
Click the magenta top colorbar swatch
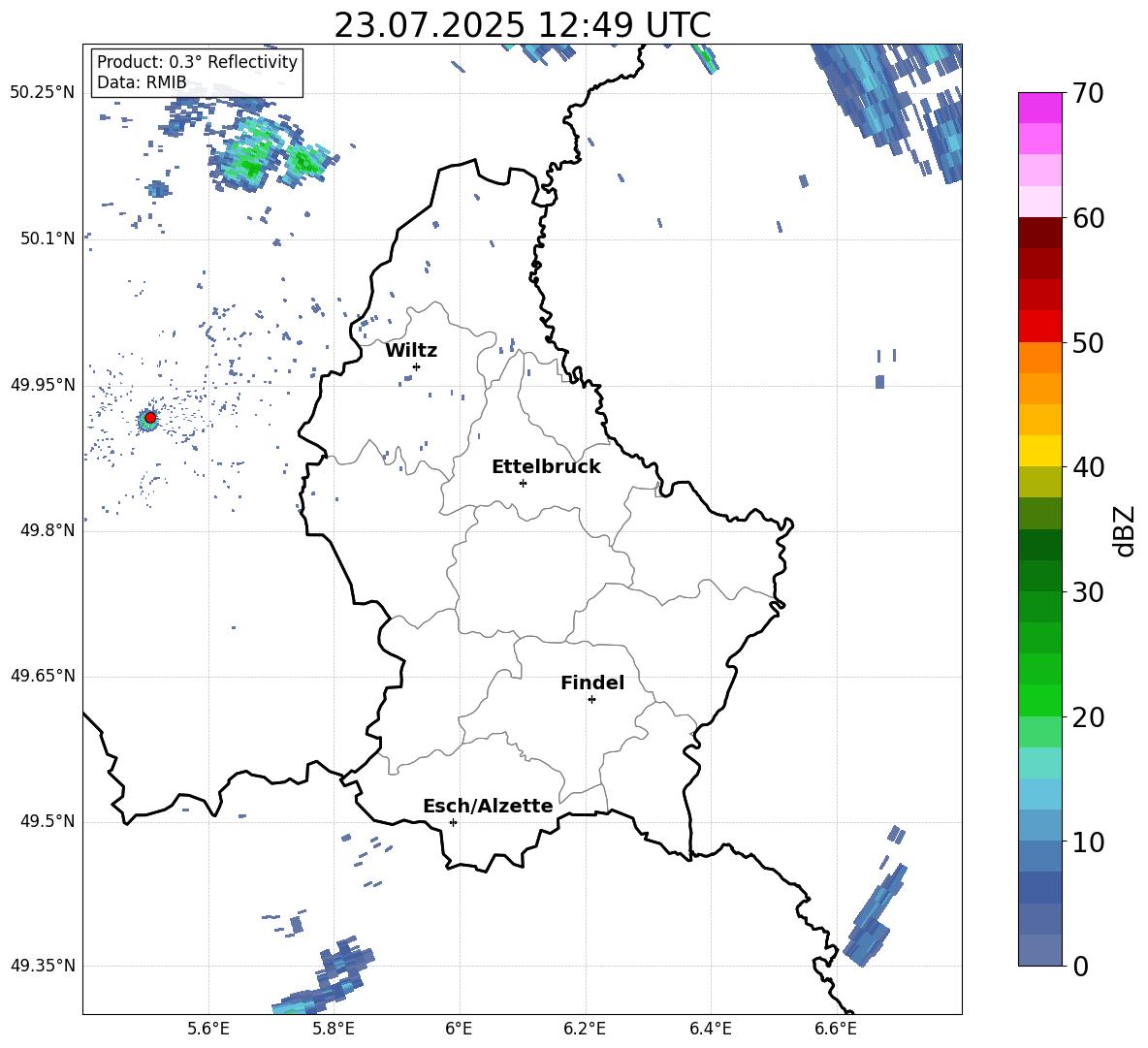click(1040, 109)
